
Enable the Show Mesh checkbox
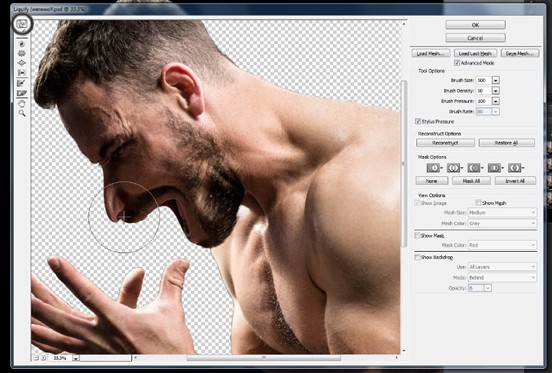478,203
